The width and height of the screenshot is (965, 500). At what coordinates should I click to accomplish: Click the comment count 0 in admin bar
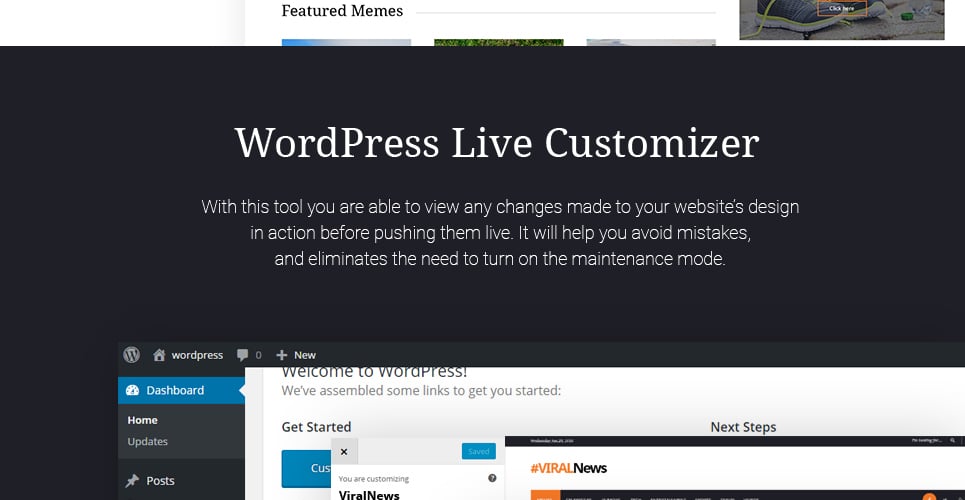point(258,355)
